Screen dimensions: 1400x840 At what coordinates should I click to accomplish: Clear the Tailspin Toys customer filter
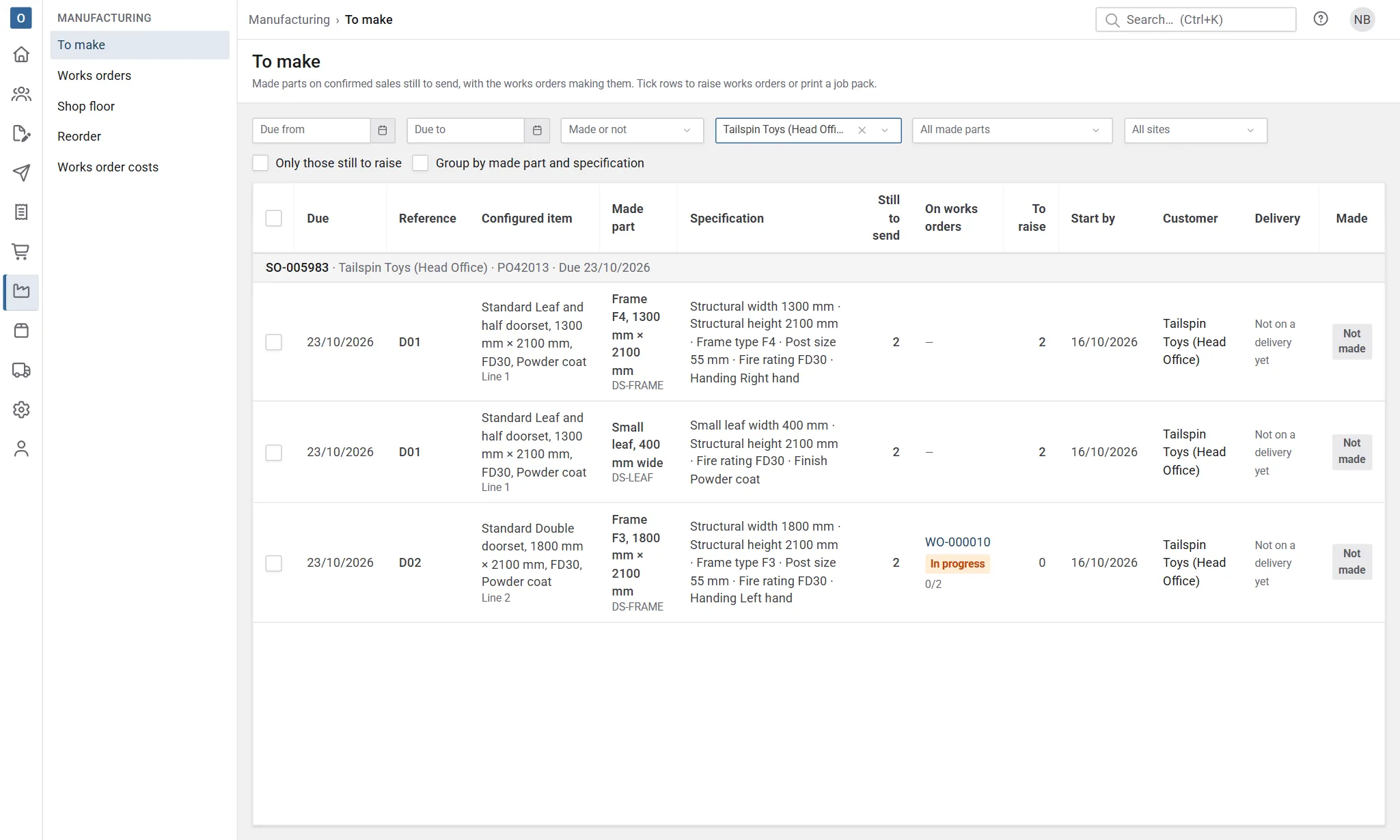pyautogui.click(x=862, y=130)
